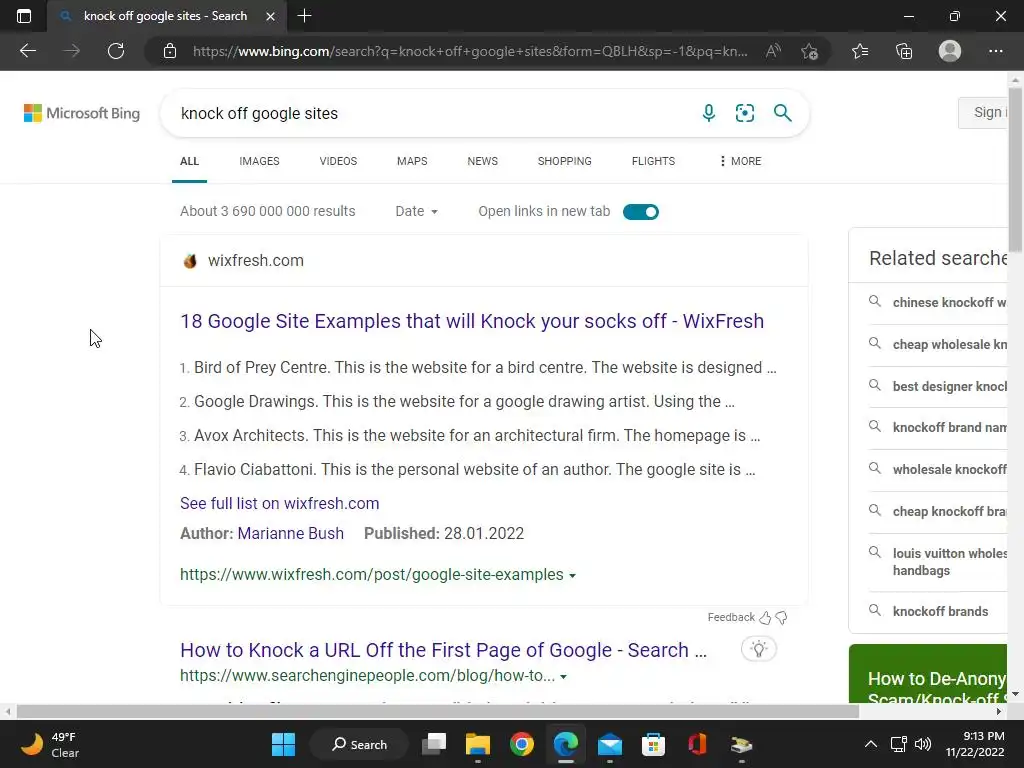Click the horizontal scrollbar thumb
1024x768 pixels.
tap(438, 712)
